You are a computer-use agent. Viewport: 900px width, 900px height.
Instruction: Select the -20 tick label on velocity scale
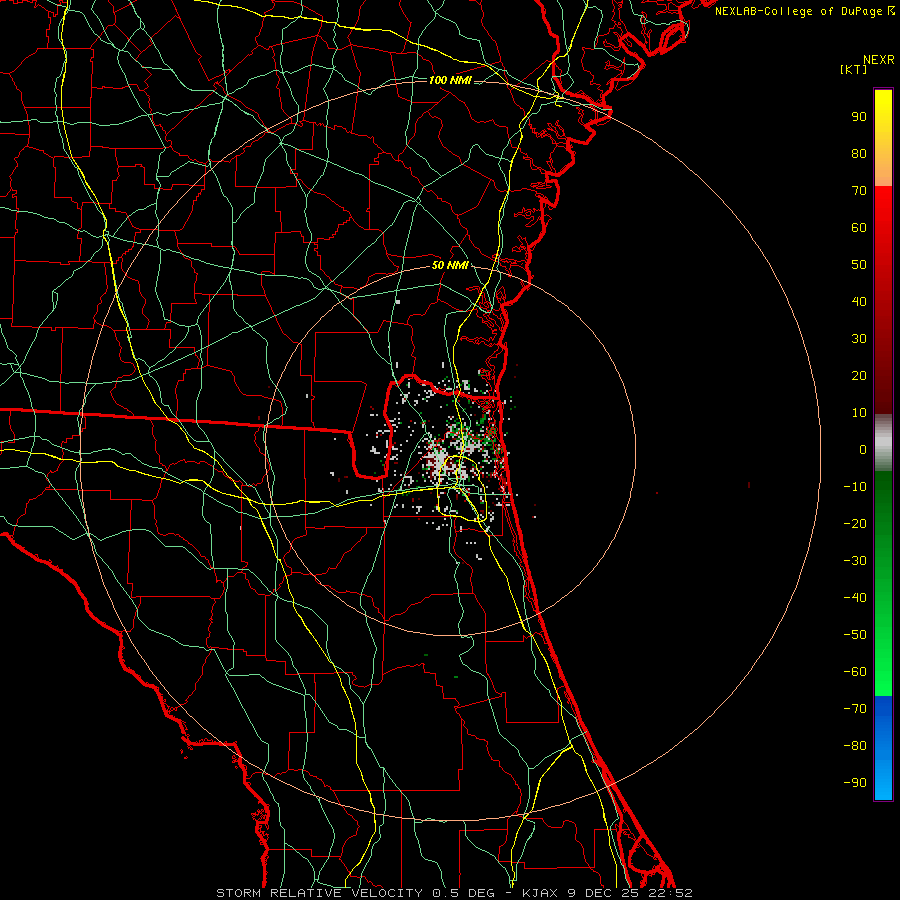(x=855, y=523)
